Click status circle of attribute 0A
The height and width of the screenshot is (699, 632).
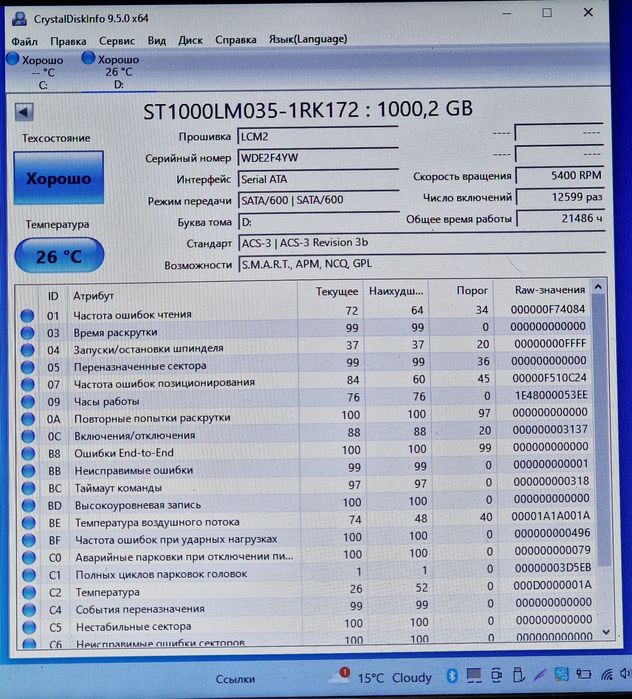[x=28, y=419]
